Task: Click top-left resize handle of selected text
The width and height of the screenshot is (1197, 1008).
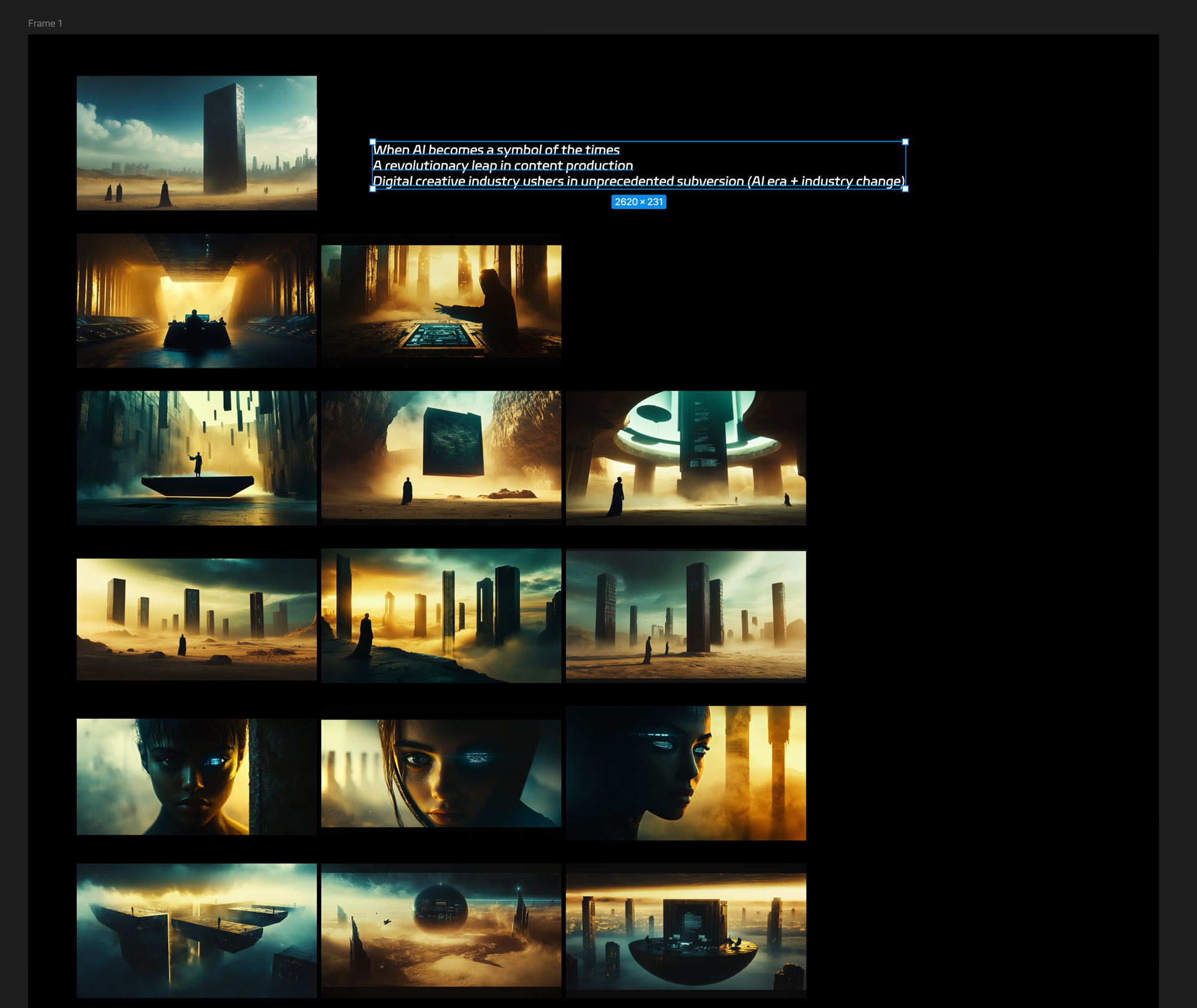Action: tap(373, 142)
